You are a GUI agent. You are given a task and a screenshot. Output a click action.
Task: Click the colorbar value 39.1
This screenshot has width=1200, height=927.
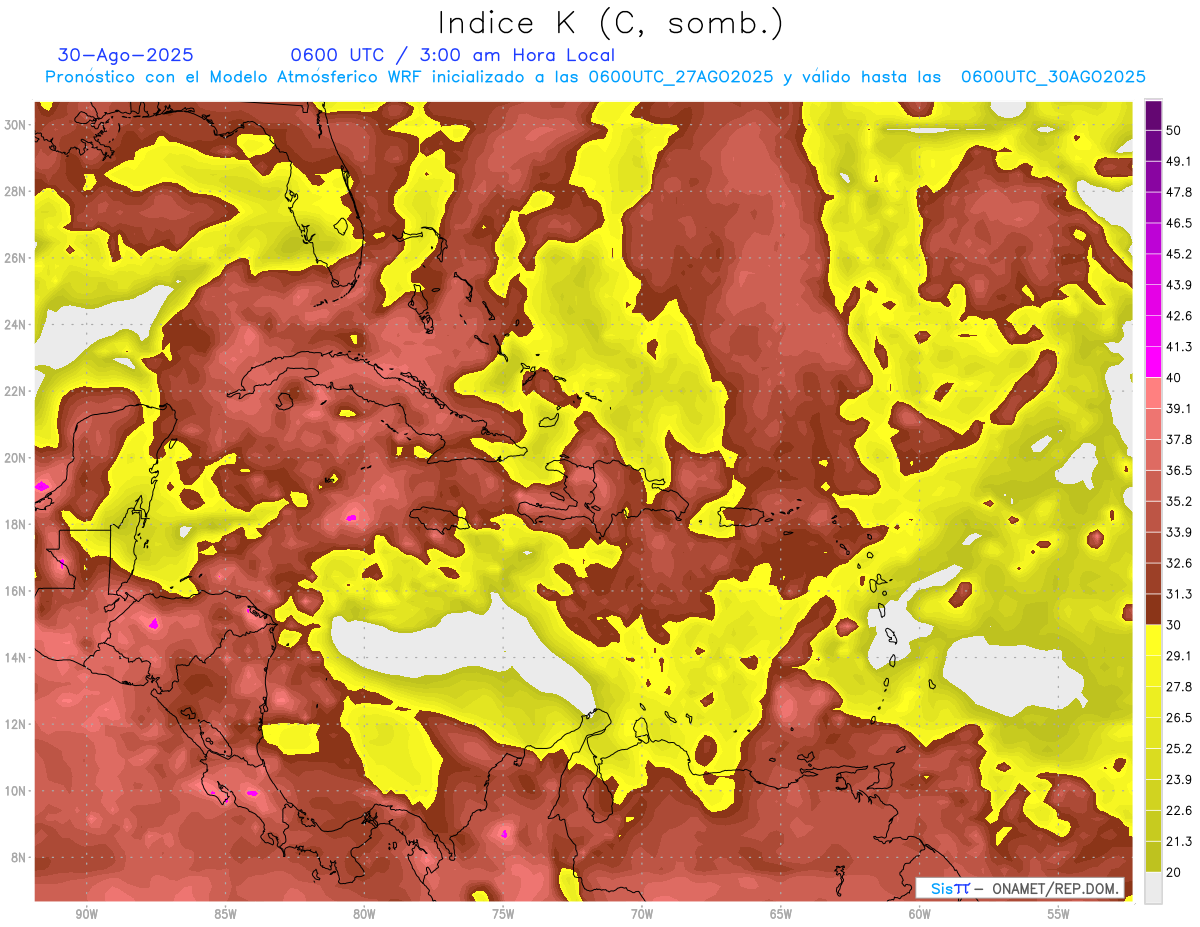pyautogui.click(x=1179, y=408)
